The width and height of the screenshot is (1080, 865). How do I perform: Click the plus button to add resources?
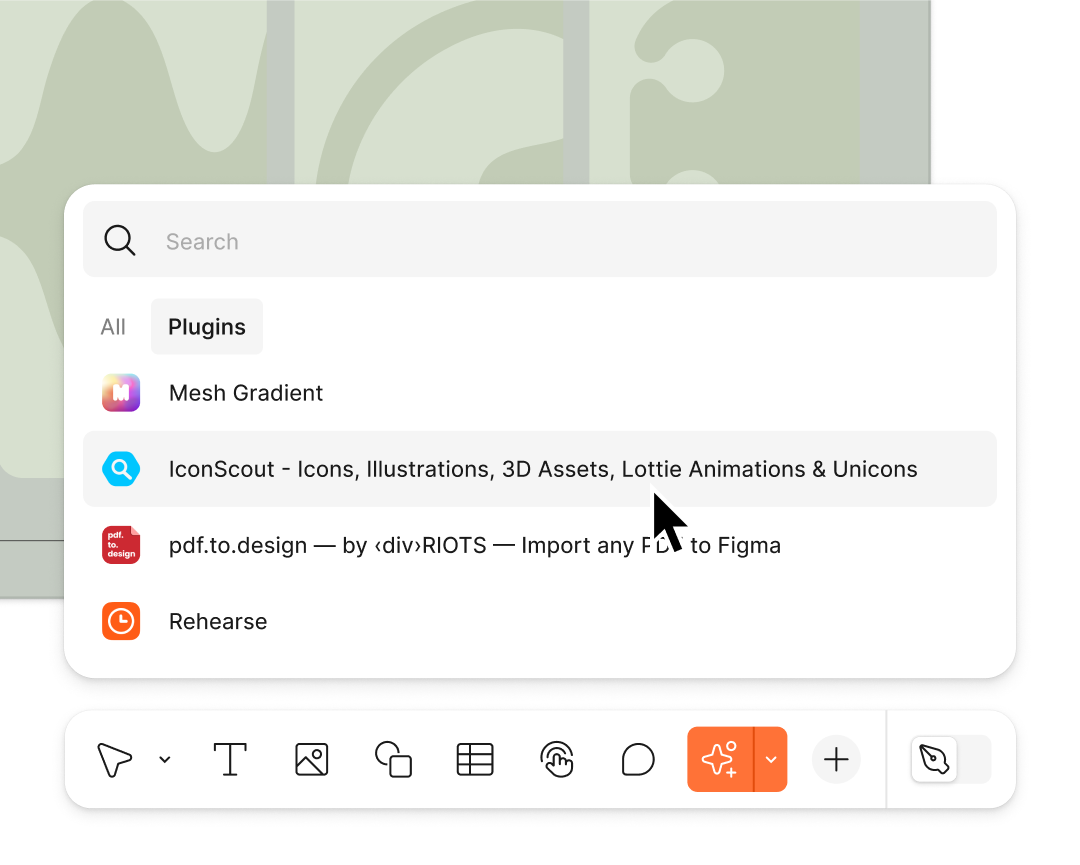coord(836,760)
